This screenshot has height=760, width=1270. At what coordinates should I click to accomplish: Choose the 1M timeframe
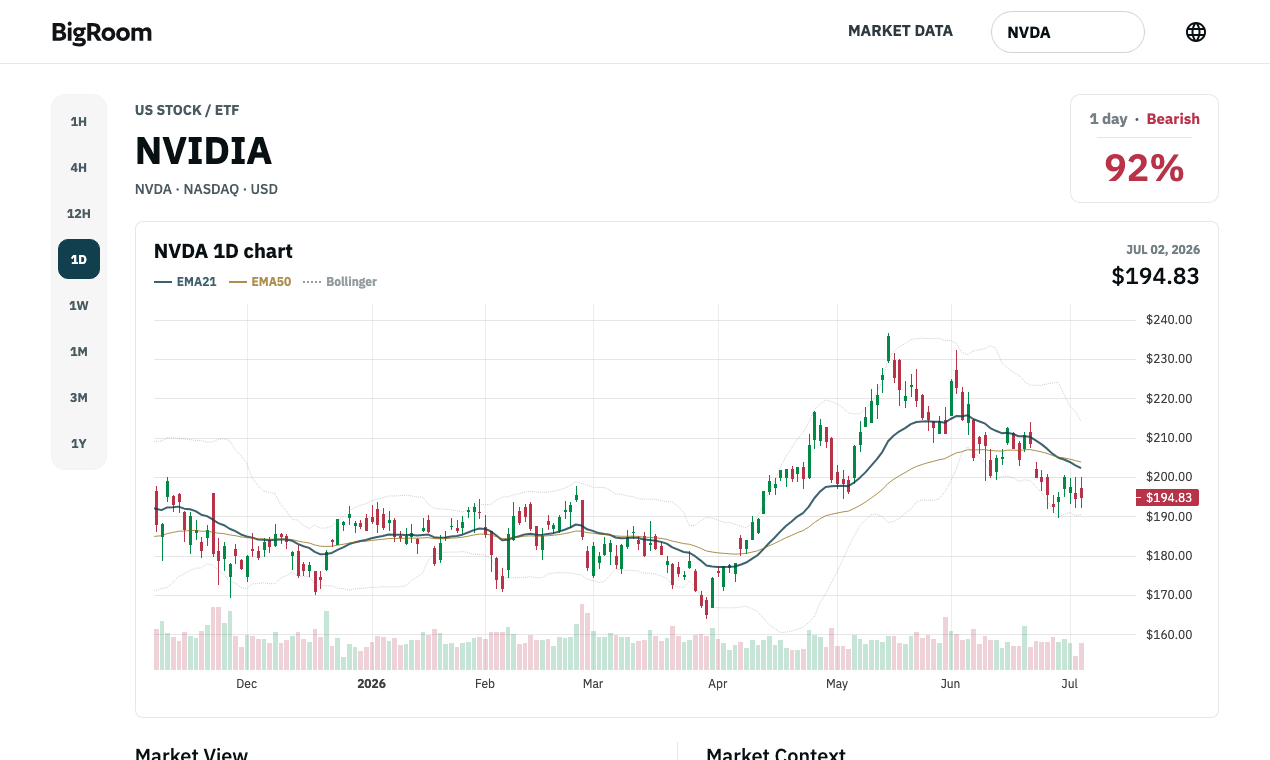pos(79,351)
